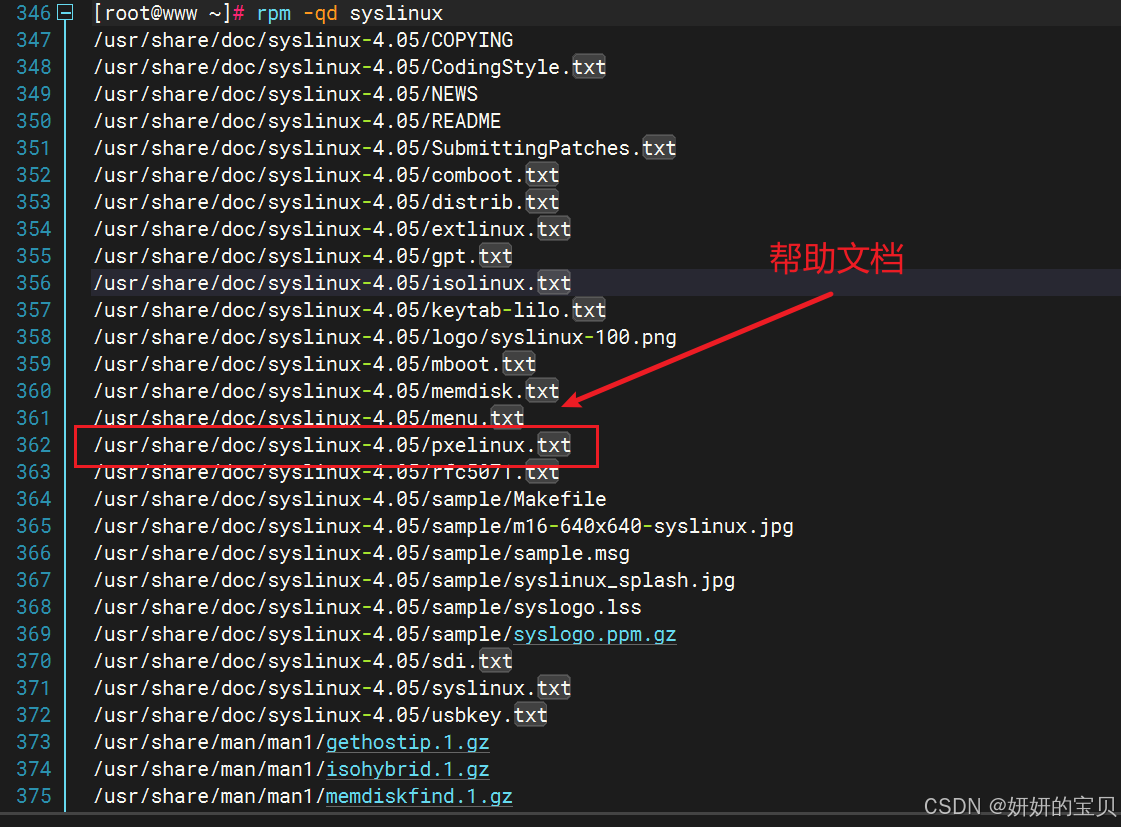Select the line ending in SubmittingPatches.txt

click(x=385, y=148)
